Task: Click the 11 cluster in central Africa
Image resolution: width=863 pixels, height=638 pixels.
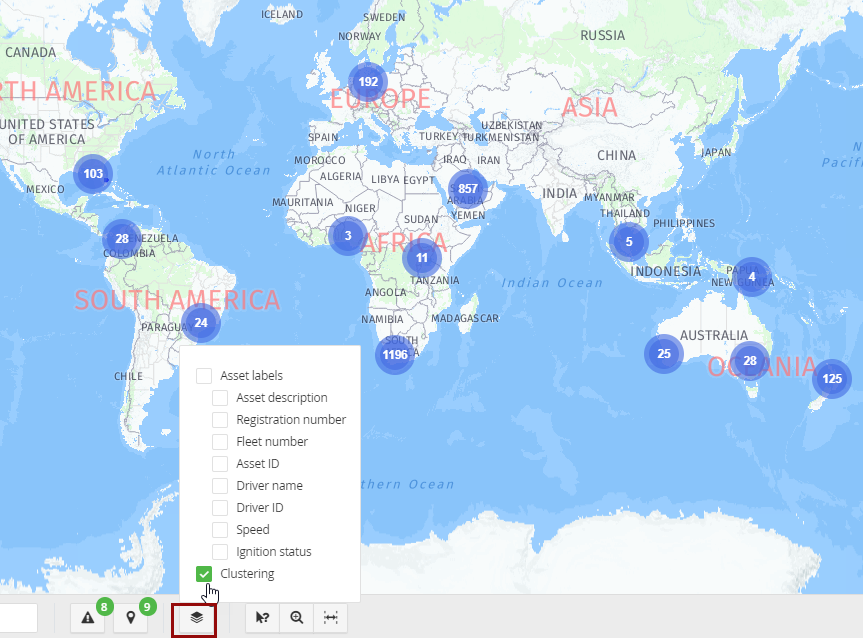Action: (422, 258)
